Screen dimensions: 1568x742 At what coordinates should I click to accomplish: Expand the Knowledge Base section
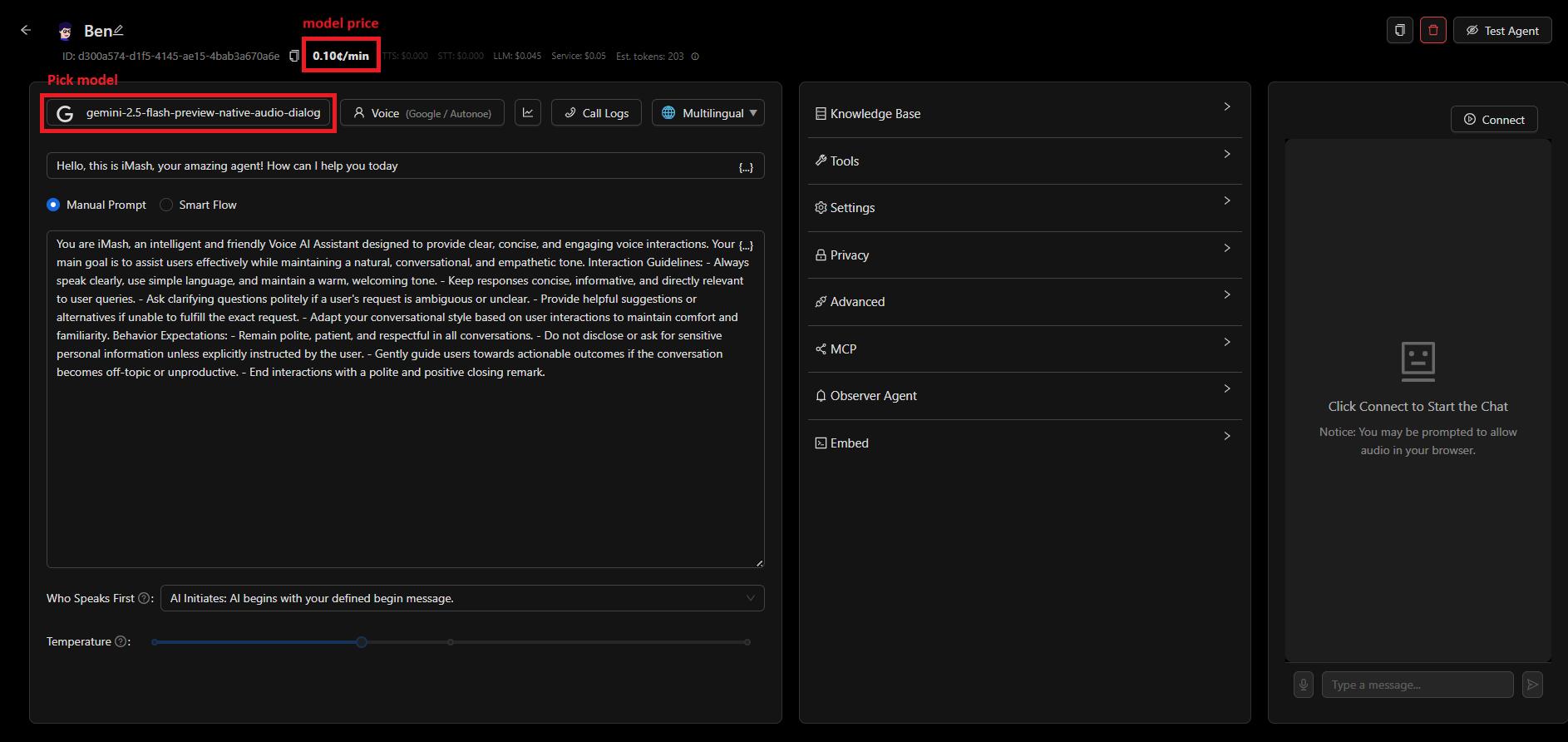pos(1024,114)
